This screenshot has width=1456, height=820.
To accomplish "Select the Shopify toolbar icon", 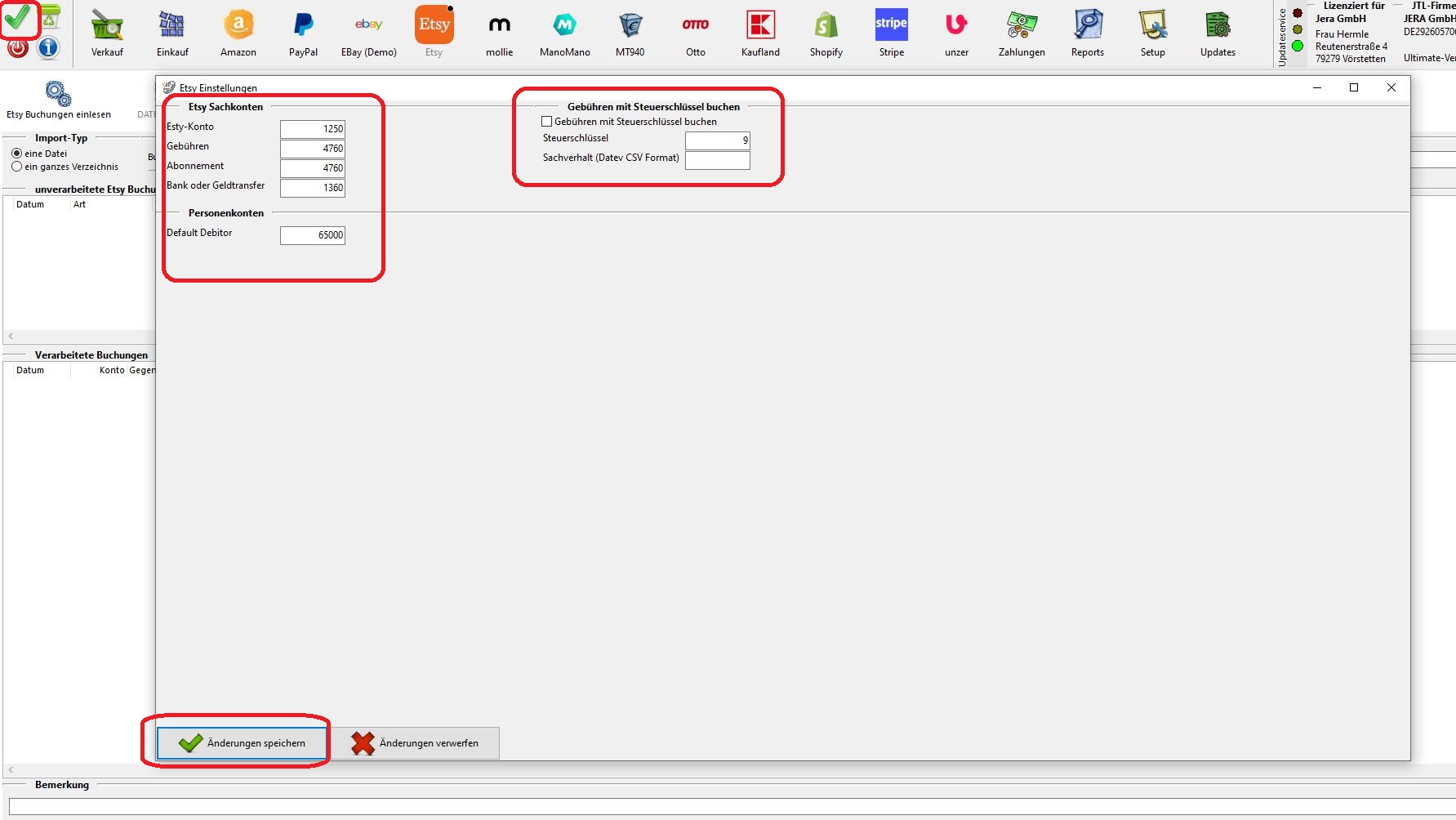I will click(826, 26).
